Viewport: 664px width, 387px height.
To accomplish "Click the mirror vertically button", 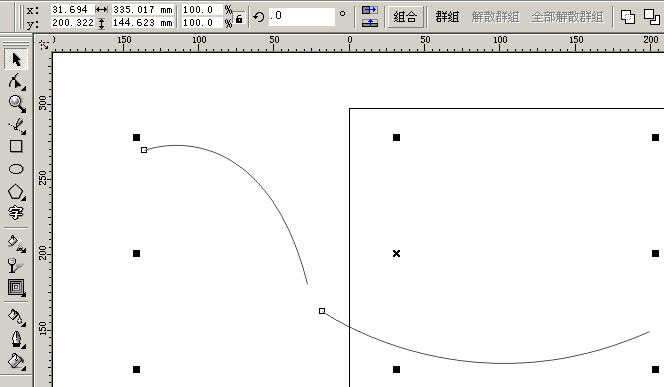I will (x=370, y=23).
